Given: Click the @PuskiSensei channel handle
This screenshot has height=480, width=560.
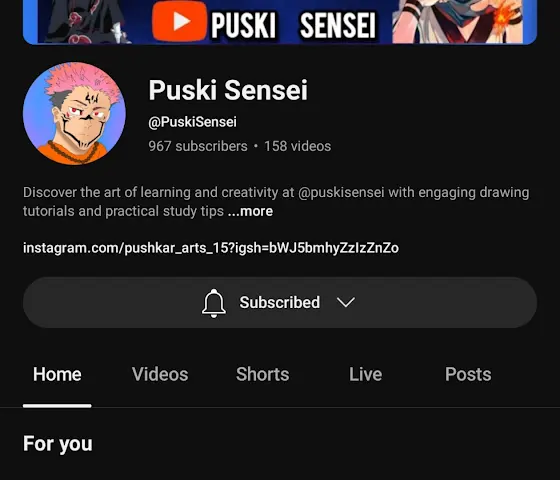Looking at the screenshot, I should (x=192, y=122).
